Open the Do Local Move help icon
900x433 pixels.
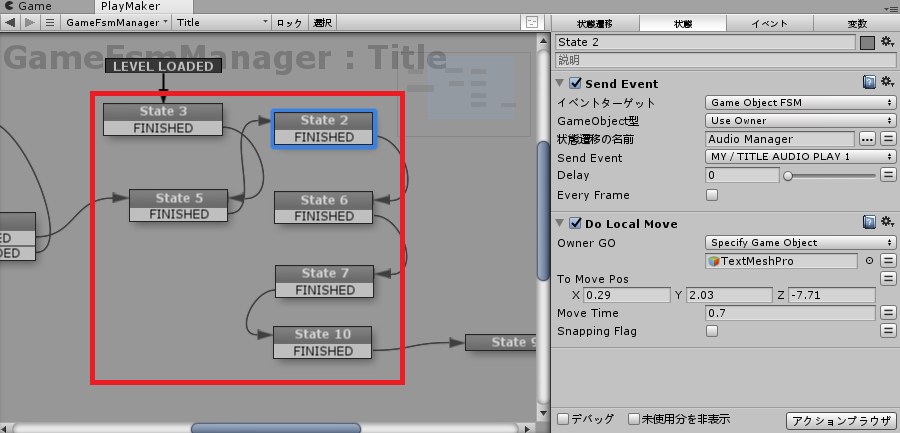click(869, 222)
